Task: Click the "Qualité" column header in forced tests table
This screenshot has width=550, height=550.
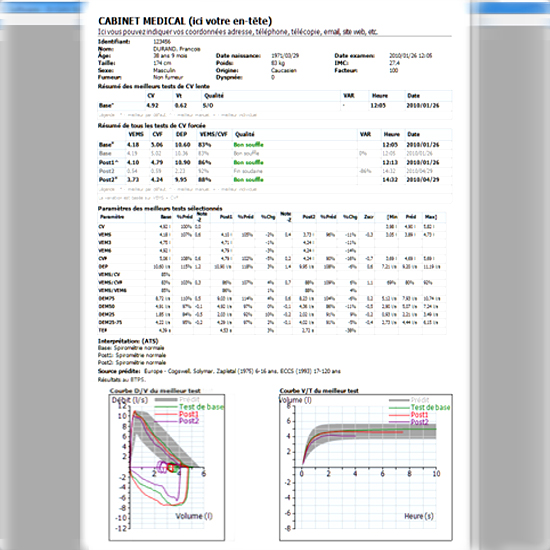Action: pos(244,134)
